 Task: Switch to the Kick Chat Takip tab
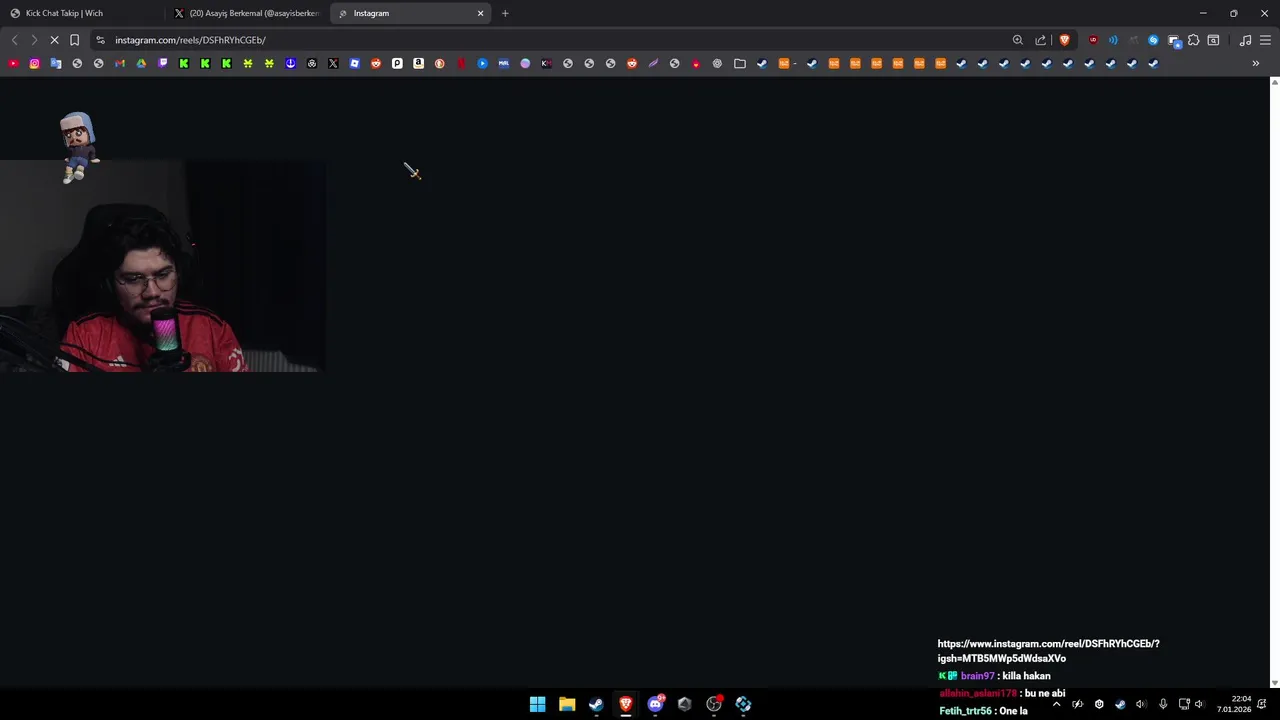[x=83, y=13]
